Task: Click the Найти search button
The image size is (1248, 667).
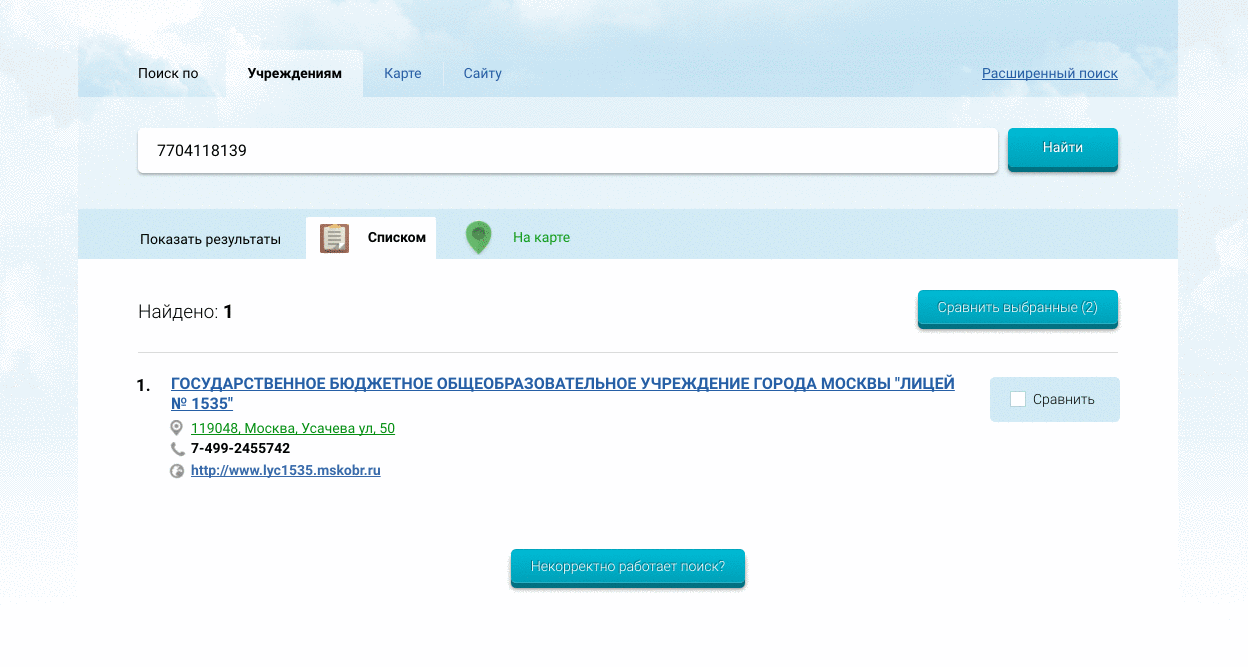Action: [1062, 148]
